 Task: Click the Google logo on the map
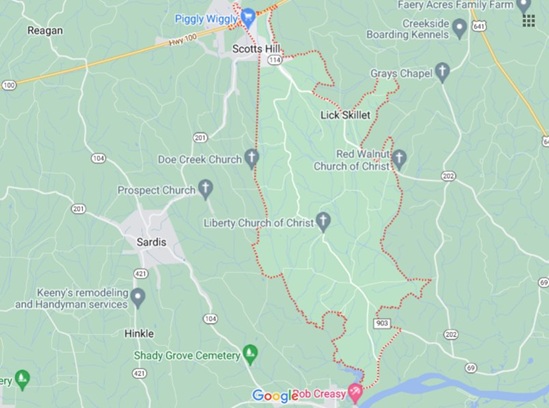275,396
